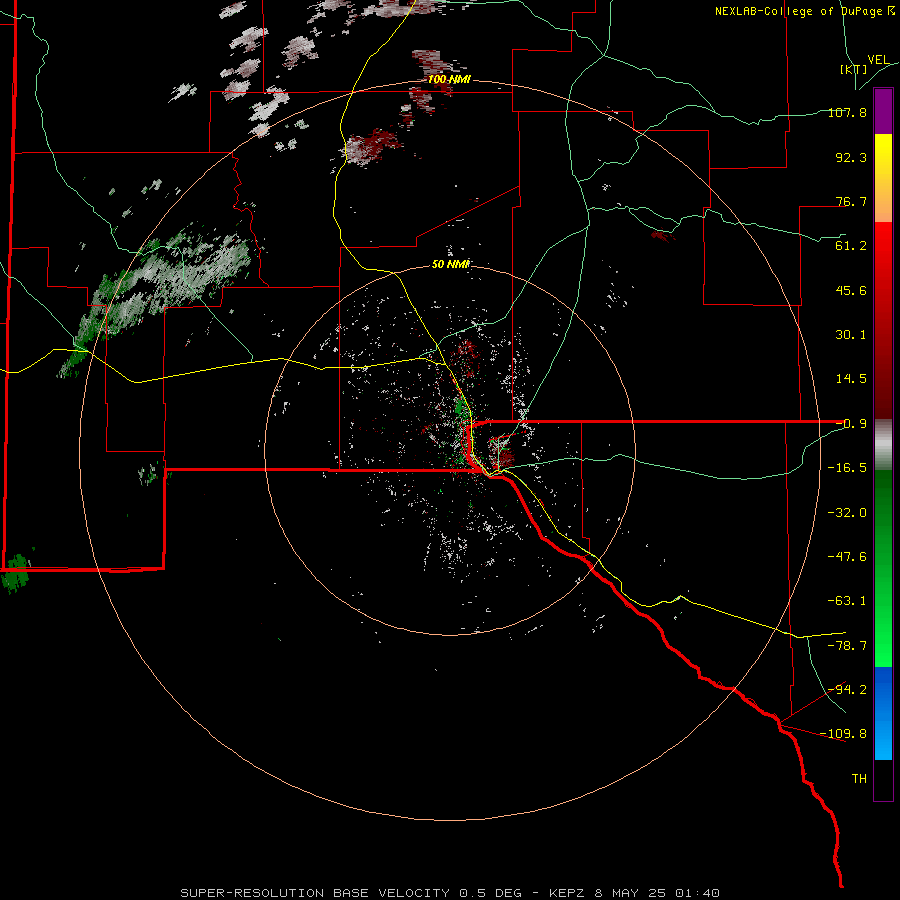Click the green segment of the color bar
The height and width of the screenshot is (900, 900).
[883, 568]
